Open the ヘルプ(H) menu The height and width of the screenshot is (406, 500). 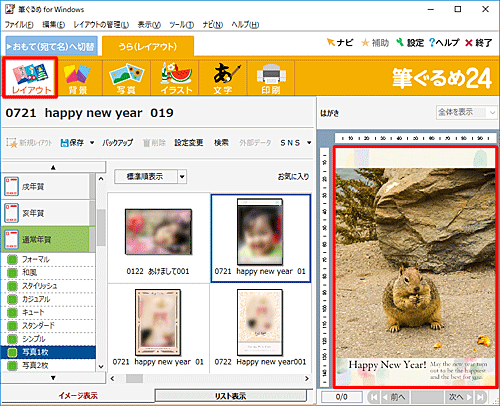coord(245,25)
